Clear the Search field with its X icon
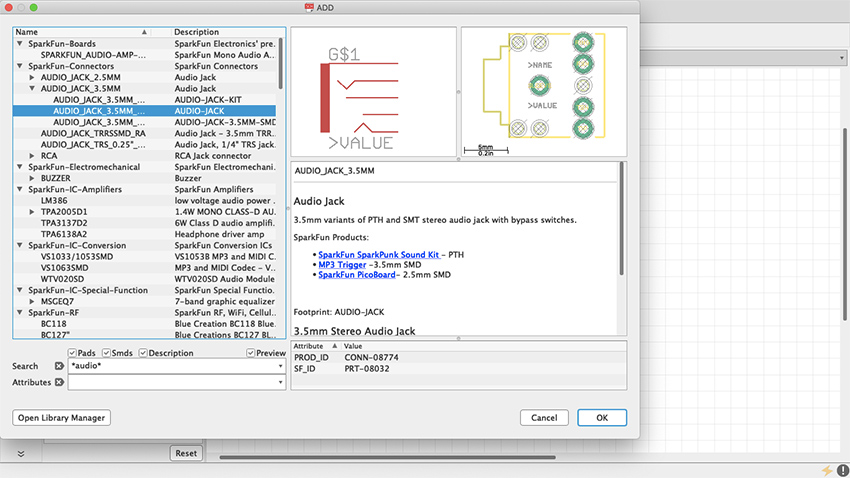The width and height of the screenshot is (850, 478). 59,366
